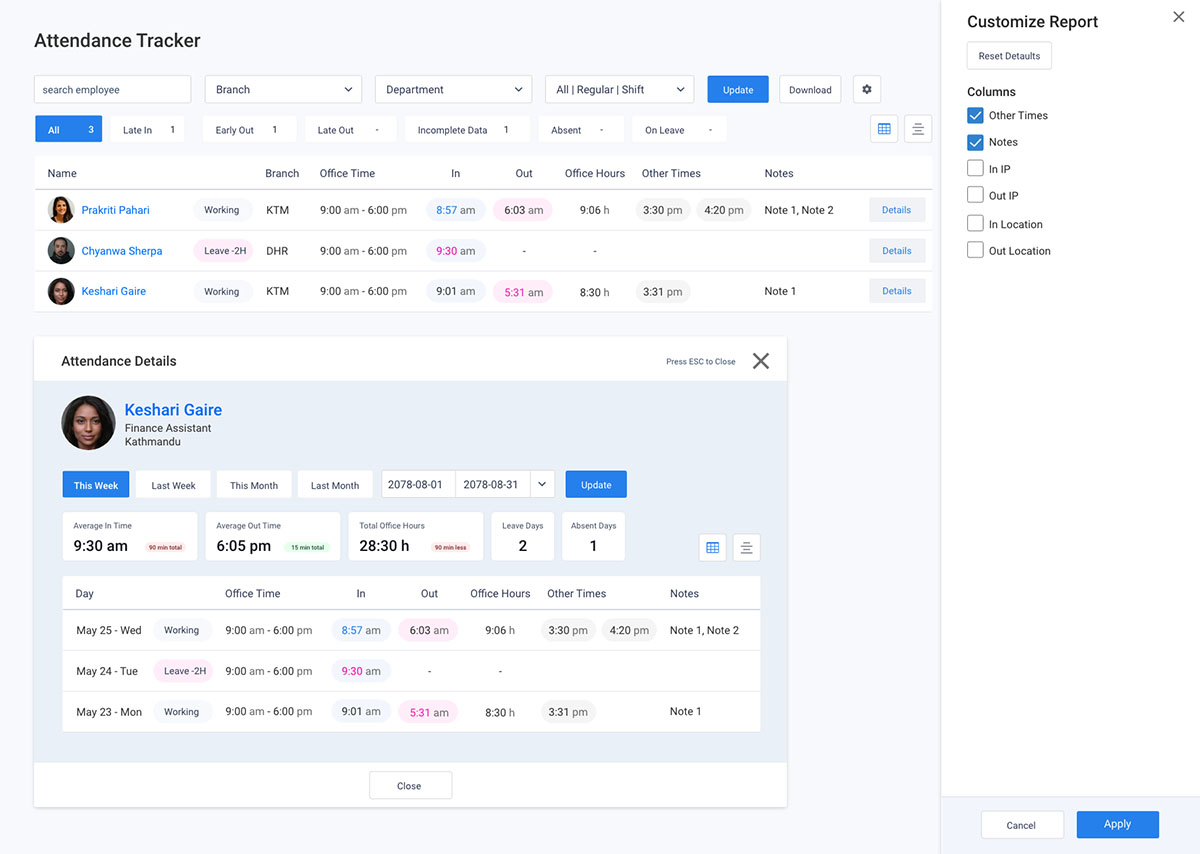This screenshot has height=854, width=1200.
Task: Check the Out Location column
Action: [x=975, y=250]
